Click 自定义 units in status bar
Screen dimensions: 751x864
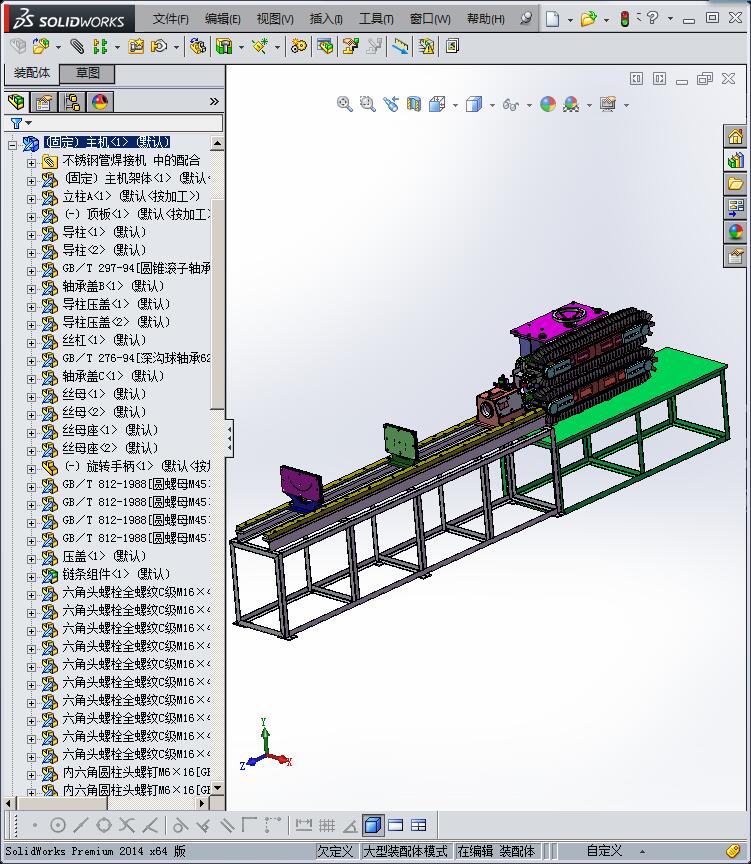tap(604, 851)
